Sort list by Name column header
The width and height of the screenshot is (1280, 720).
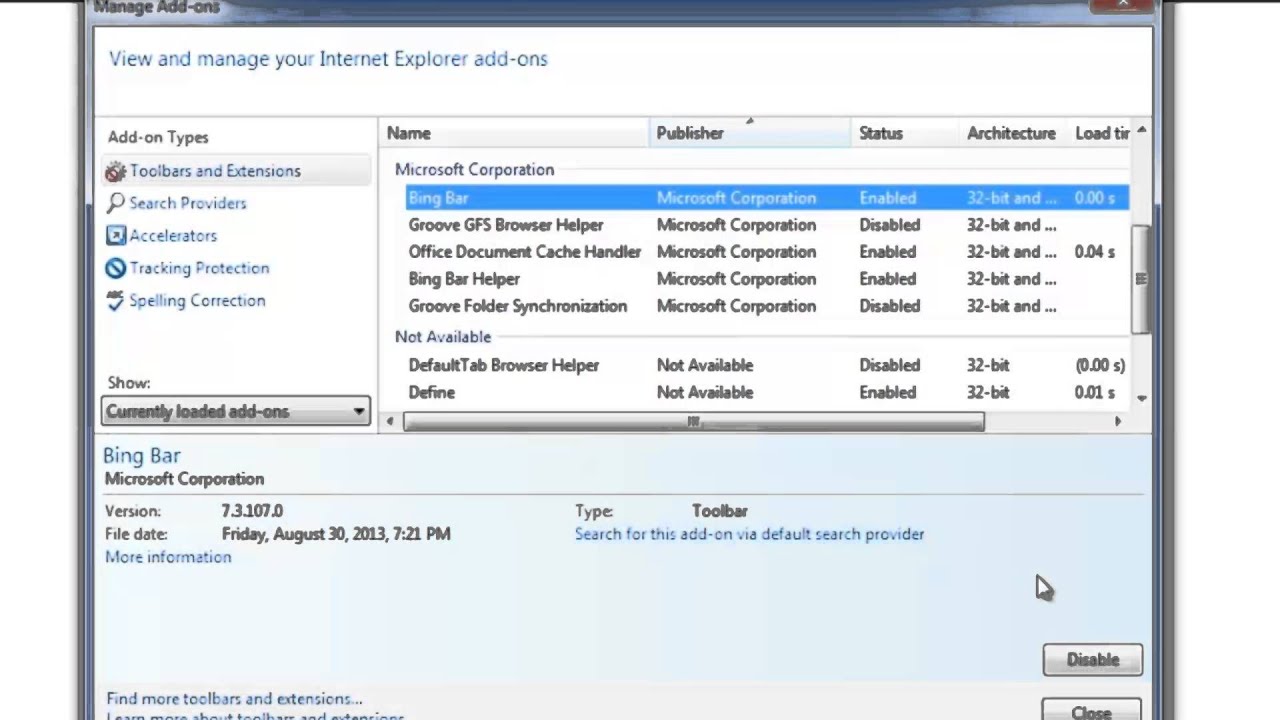[514, 133]
